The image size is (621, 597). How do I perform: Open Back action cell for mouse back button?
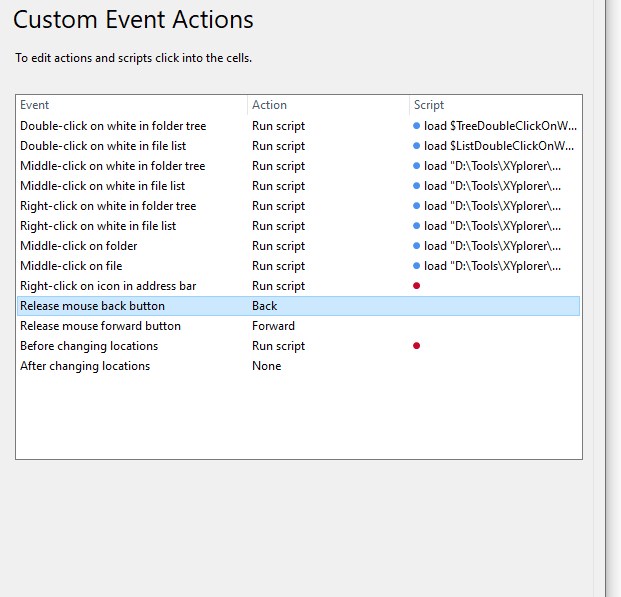point(265,306)
